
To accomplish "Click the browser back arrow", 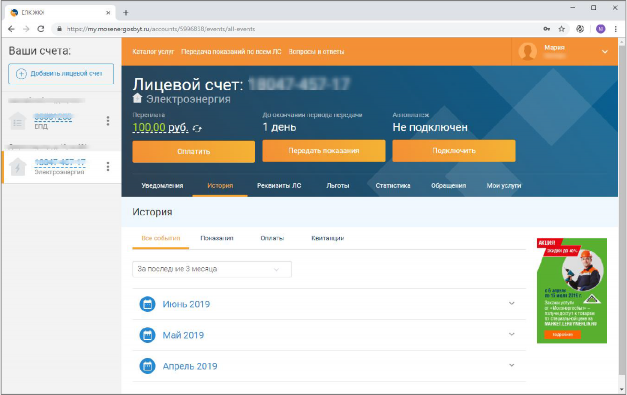I will coord(11,29).
